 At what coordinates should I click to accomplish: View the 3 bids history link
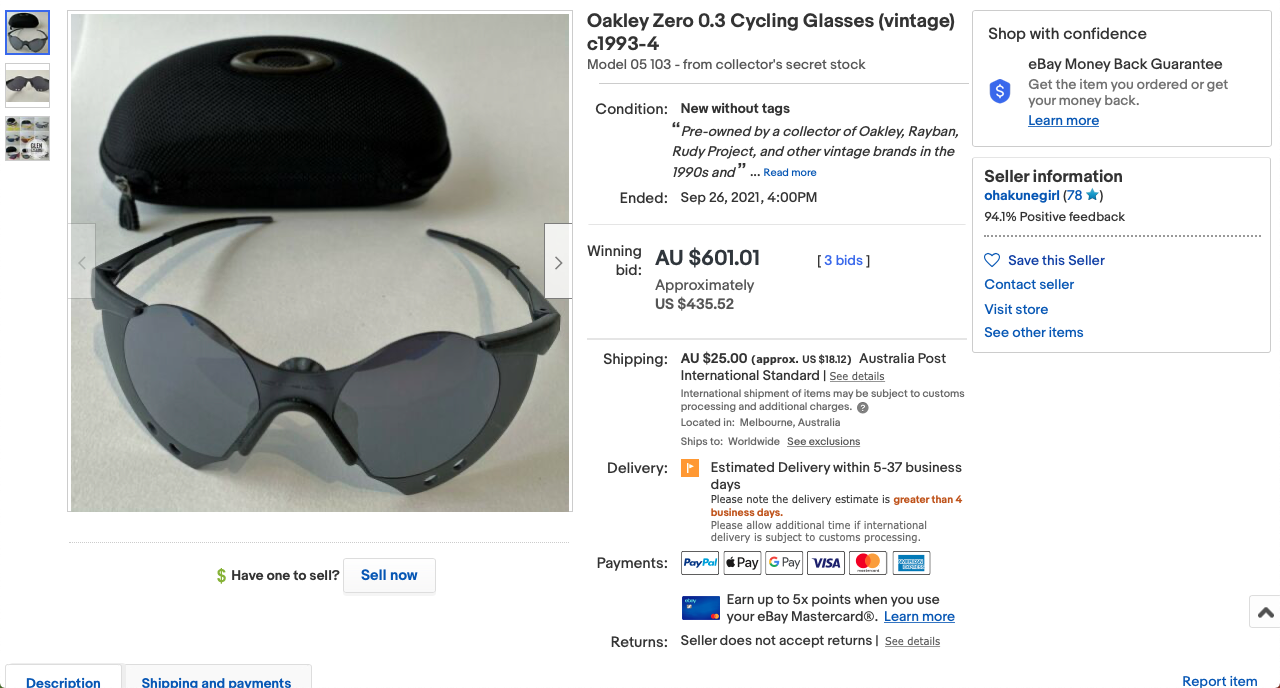843,261
